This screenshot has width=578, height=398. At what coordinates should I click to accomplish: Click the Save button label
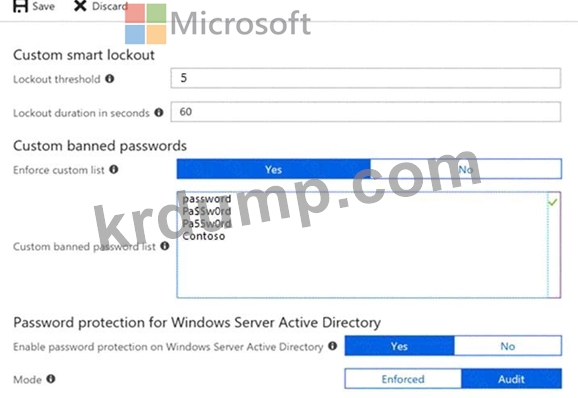tap(43, 6)
